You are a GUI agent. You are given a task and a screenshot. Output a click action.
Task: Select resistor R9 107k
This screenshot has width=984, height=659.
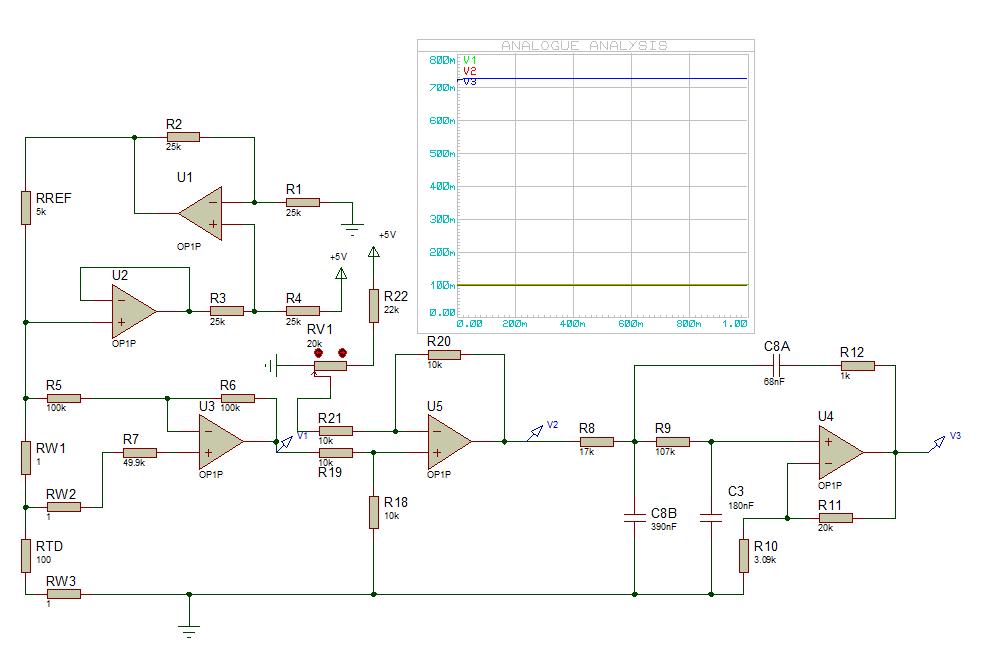click(x=673, y=442)
